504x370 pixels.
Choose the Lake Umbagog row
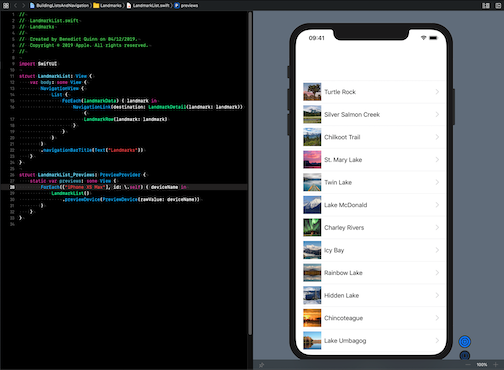[371, 341]
